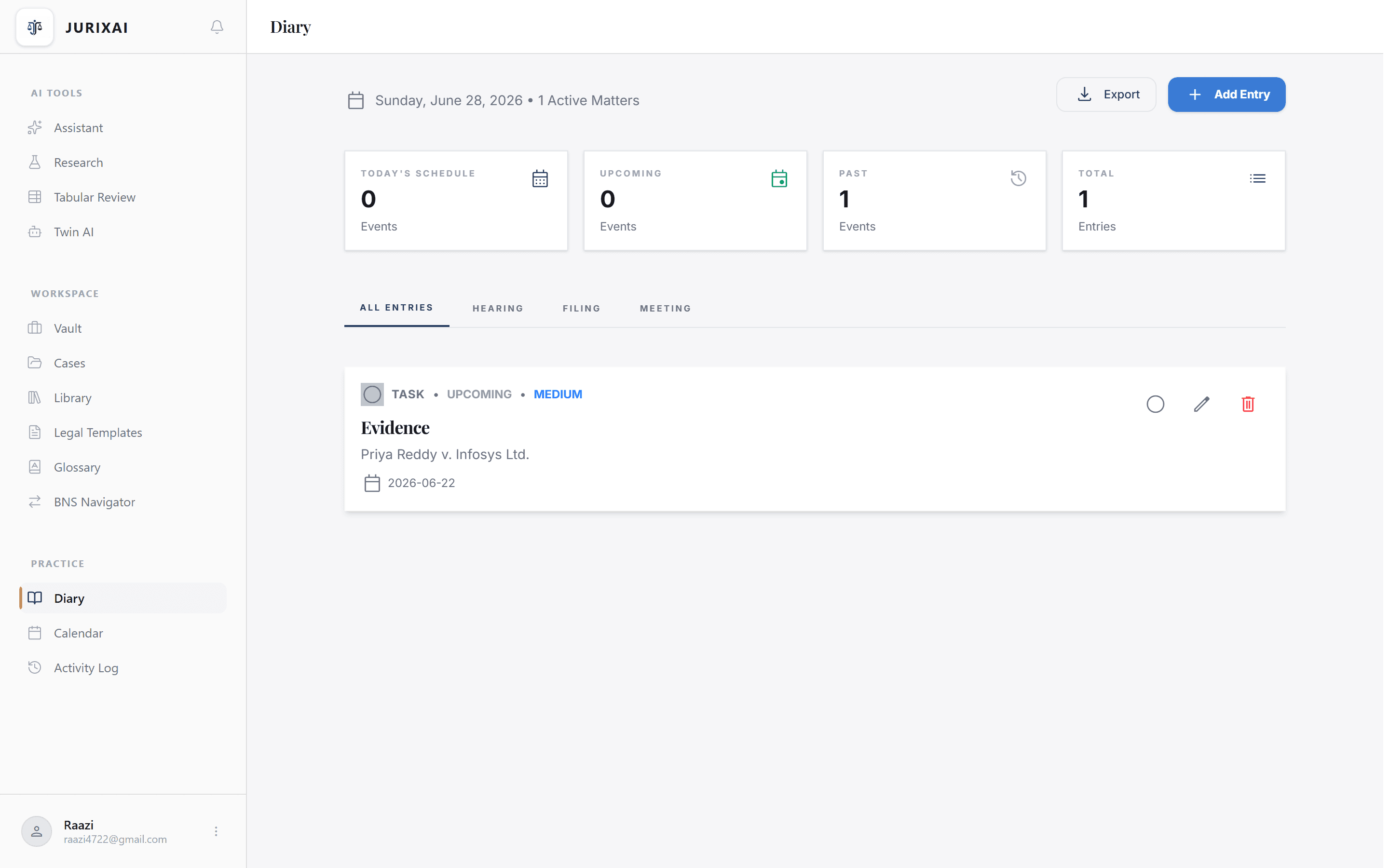Click the user avatar for Raazi

pos(37,831)
